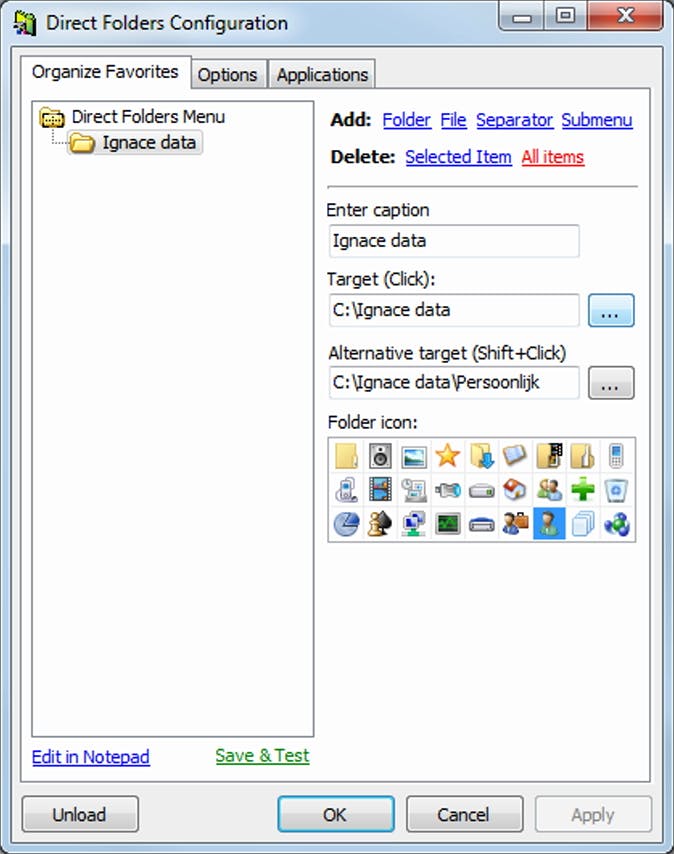The image size is (674, 854).
Task: Choose the clock and documents icon
Action: [x=414, y=490]
